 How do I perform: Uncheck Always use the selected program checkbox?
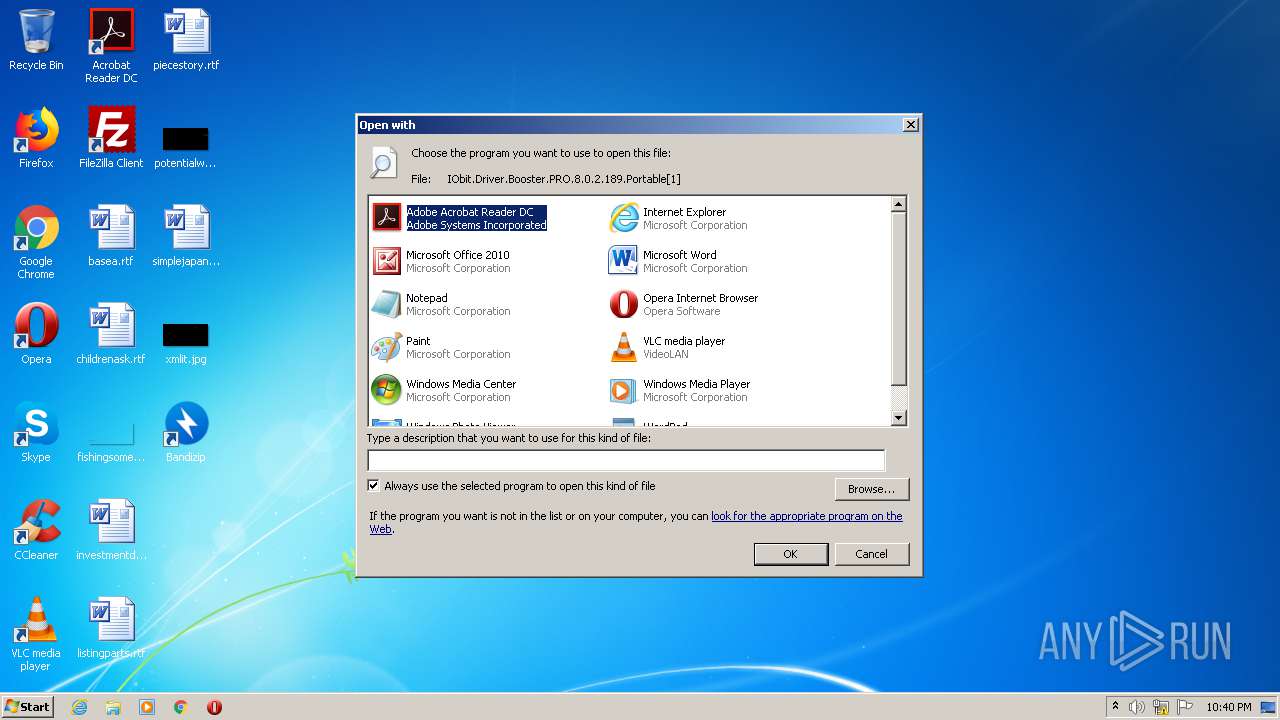point(374,486)
